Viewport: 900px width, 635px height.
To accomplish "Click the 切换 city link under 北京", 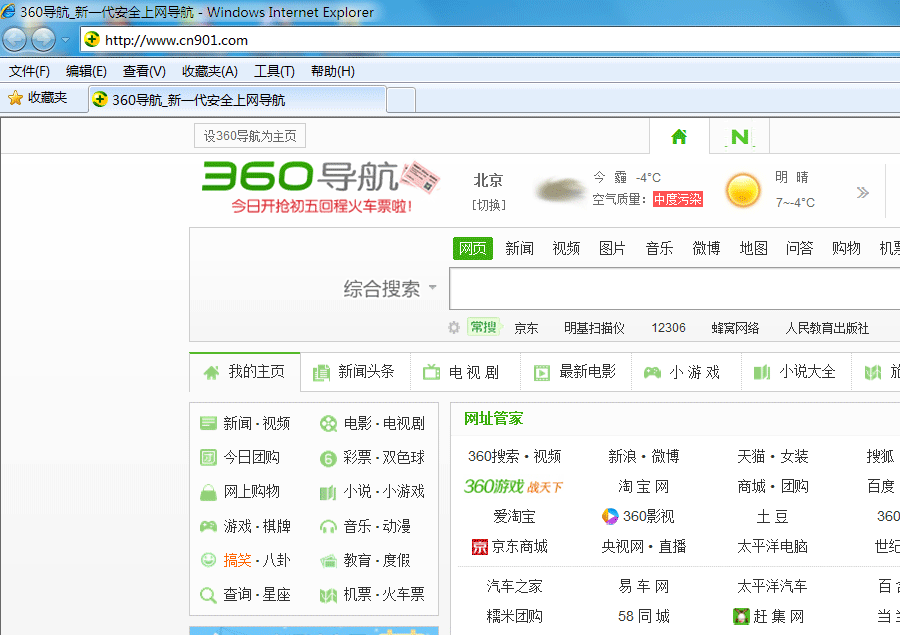I will pyautogui.click(x=489, y=205).
